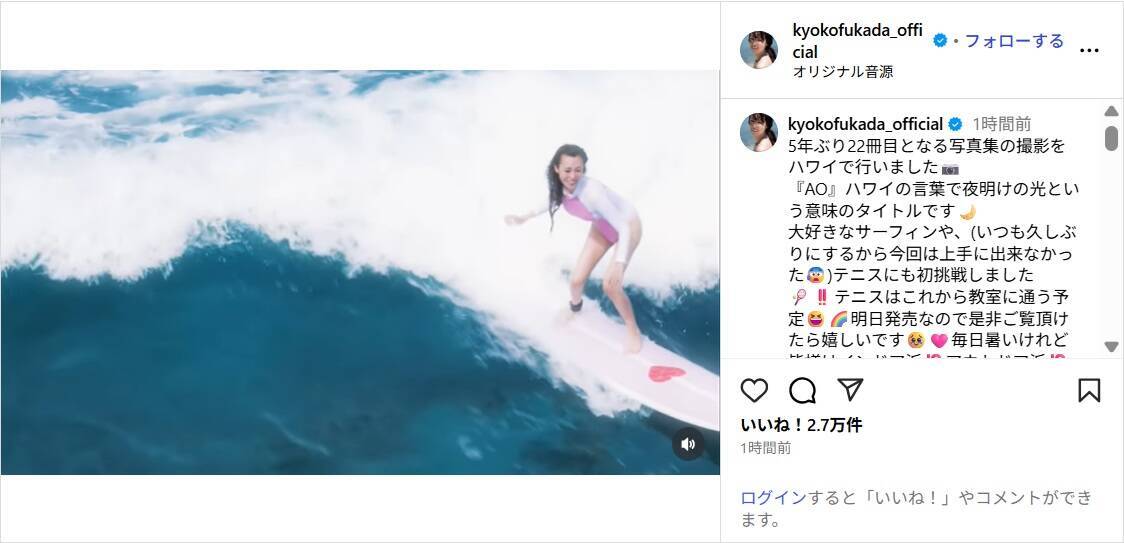
Task: Like the post with the heart icon
Action: (x=753, y=390)
